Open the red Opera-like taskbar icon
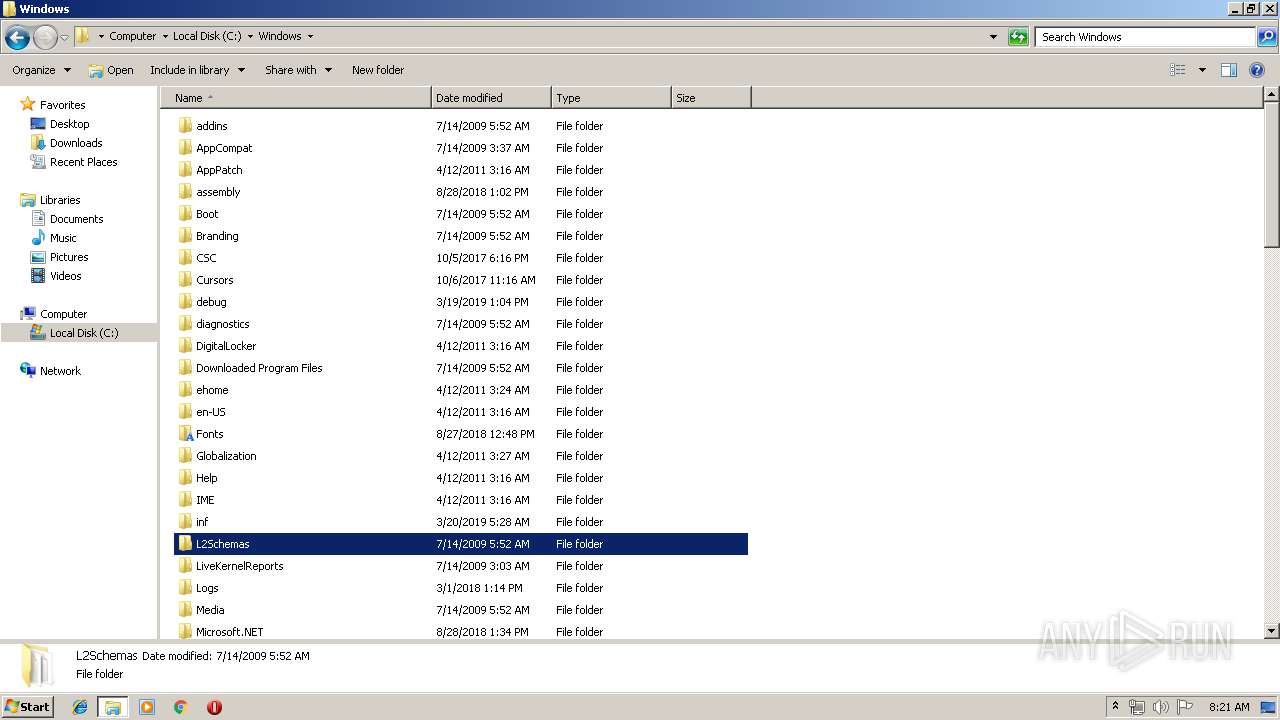 (214, 707)
